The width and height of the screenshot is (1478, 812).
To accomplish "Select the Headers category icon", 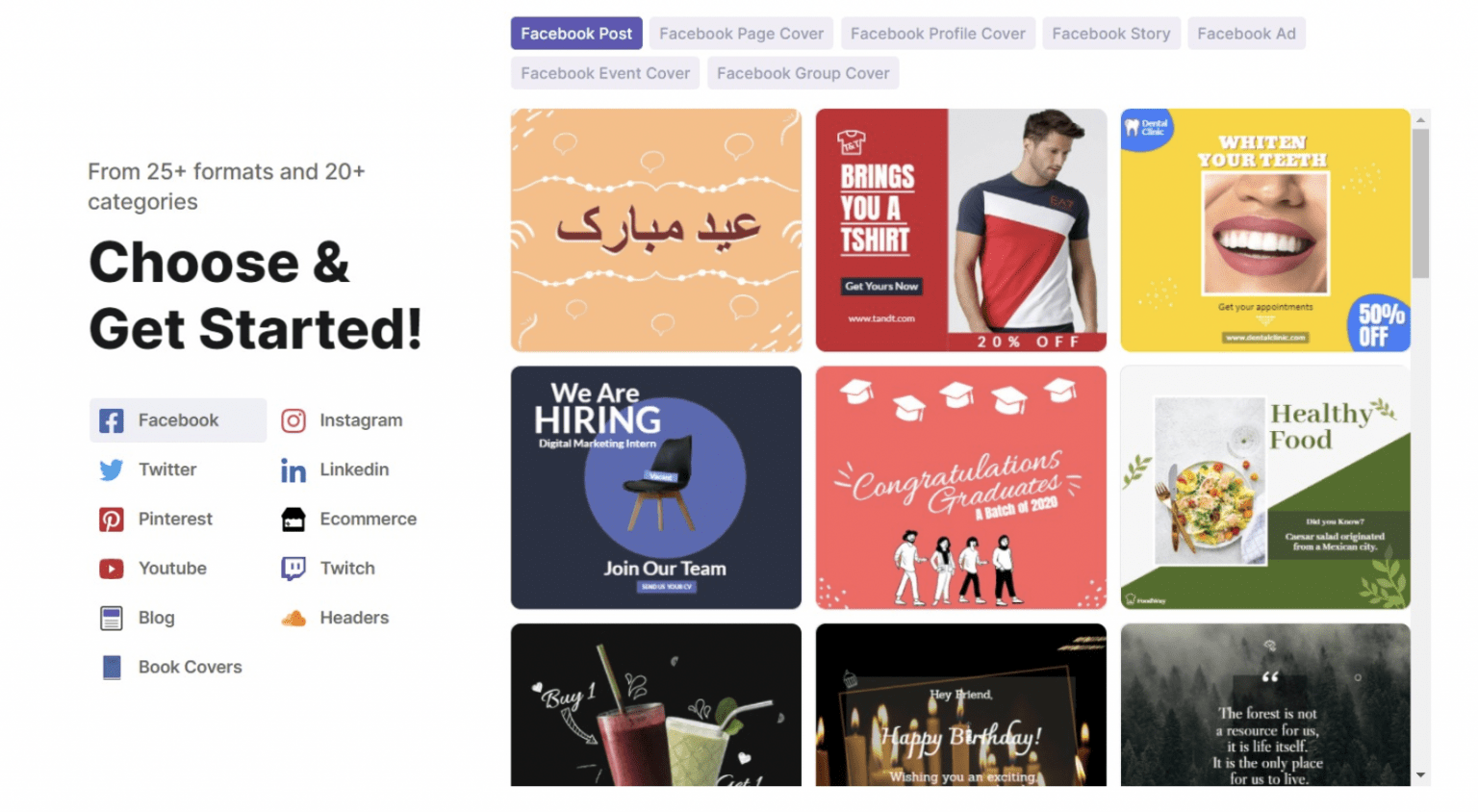I will (x=293, y=618).
